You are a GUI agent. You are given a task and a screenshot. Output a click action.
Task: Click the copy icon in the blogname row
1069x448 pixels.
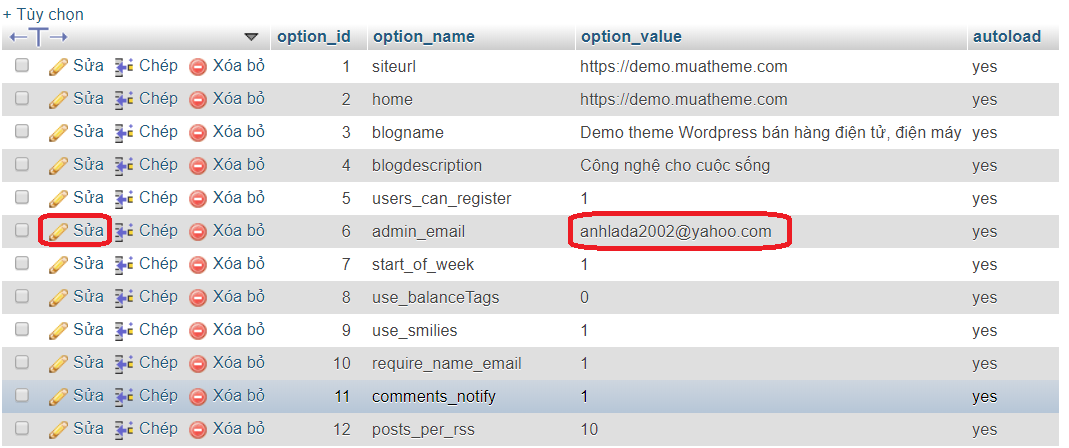coord(124,133)
